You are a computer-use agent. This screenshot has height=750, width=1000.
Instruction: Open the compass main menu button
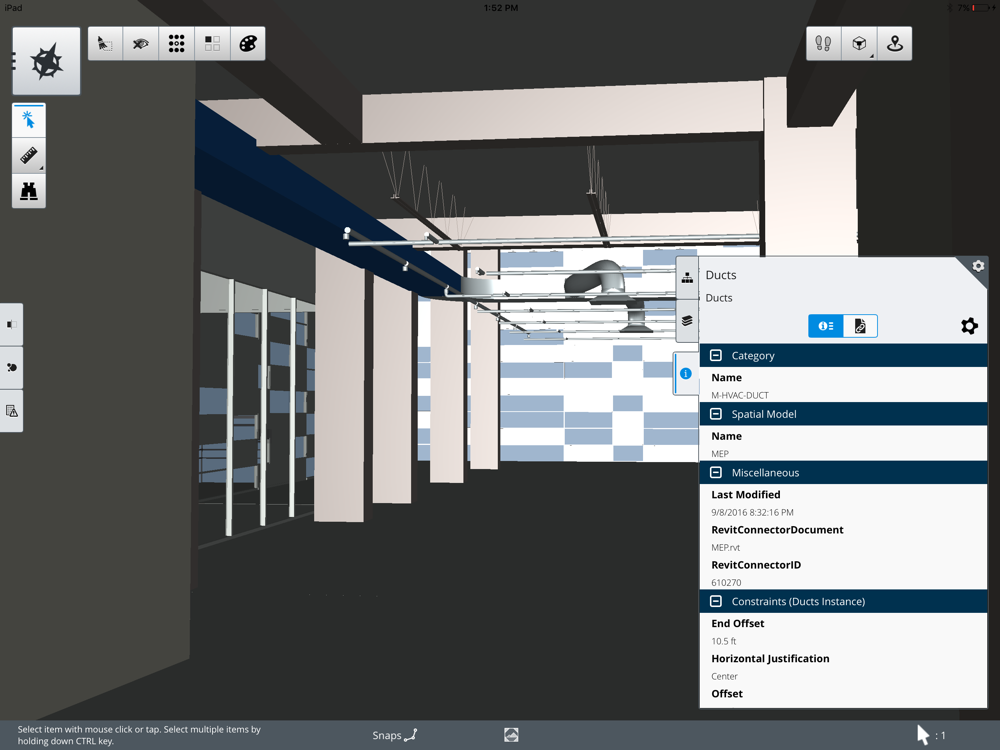tap(47, 61)
